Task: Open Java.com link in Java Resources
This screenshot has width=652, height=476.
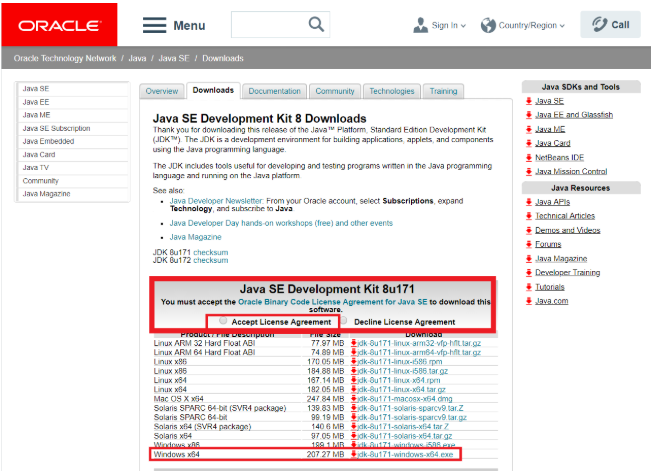Action: 551,301
